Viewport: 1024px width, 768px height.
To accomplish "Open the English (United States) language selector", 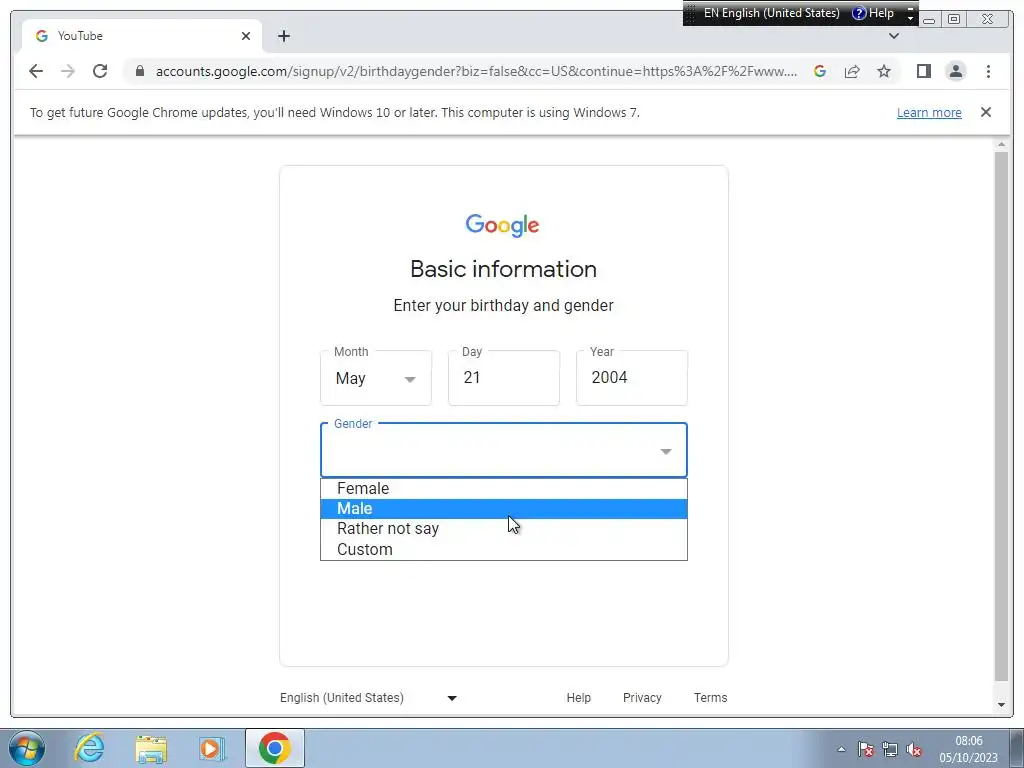I will click(368, 697).
